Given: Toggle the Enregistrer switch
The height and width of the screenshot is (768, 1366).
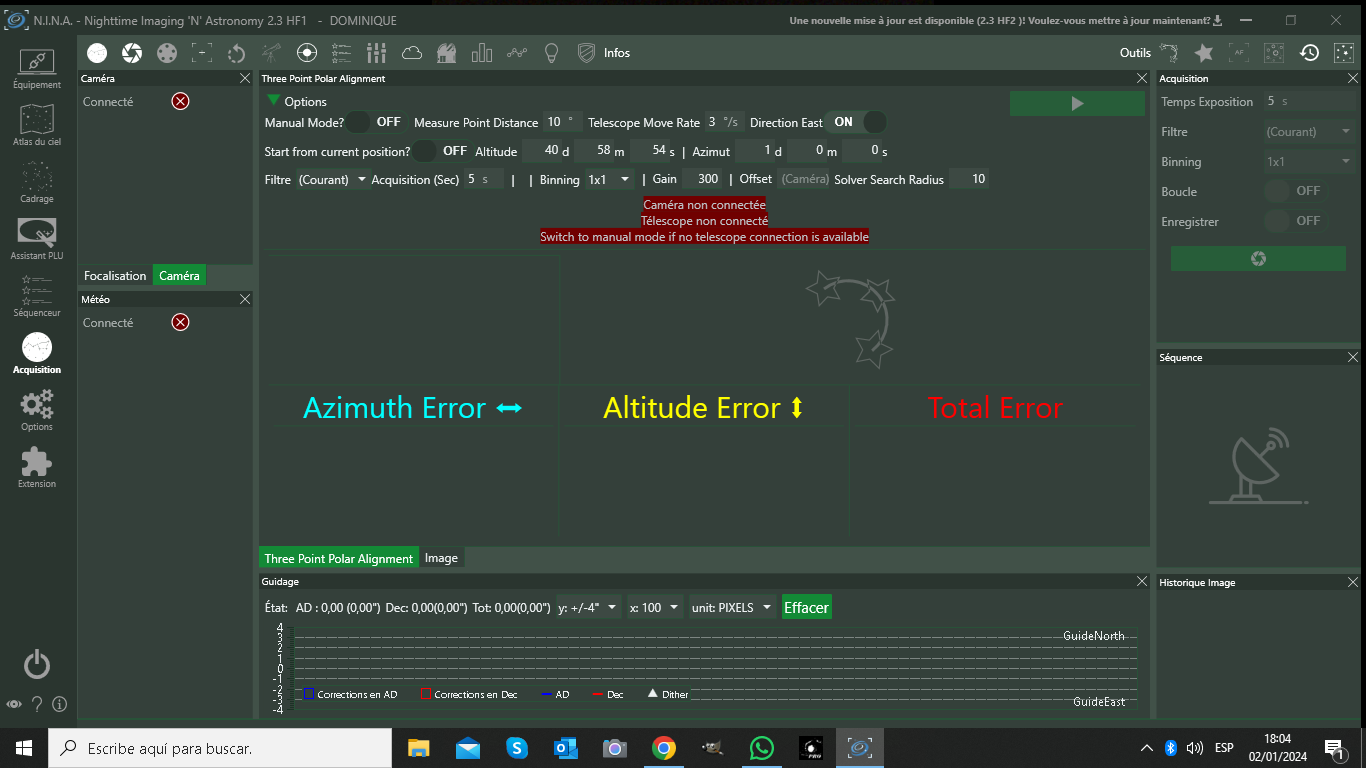Looking at the screenshot, I should 1294,221.
